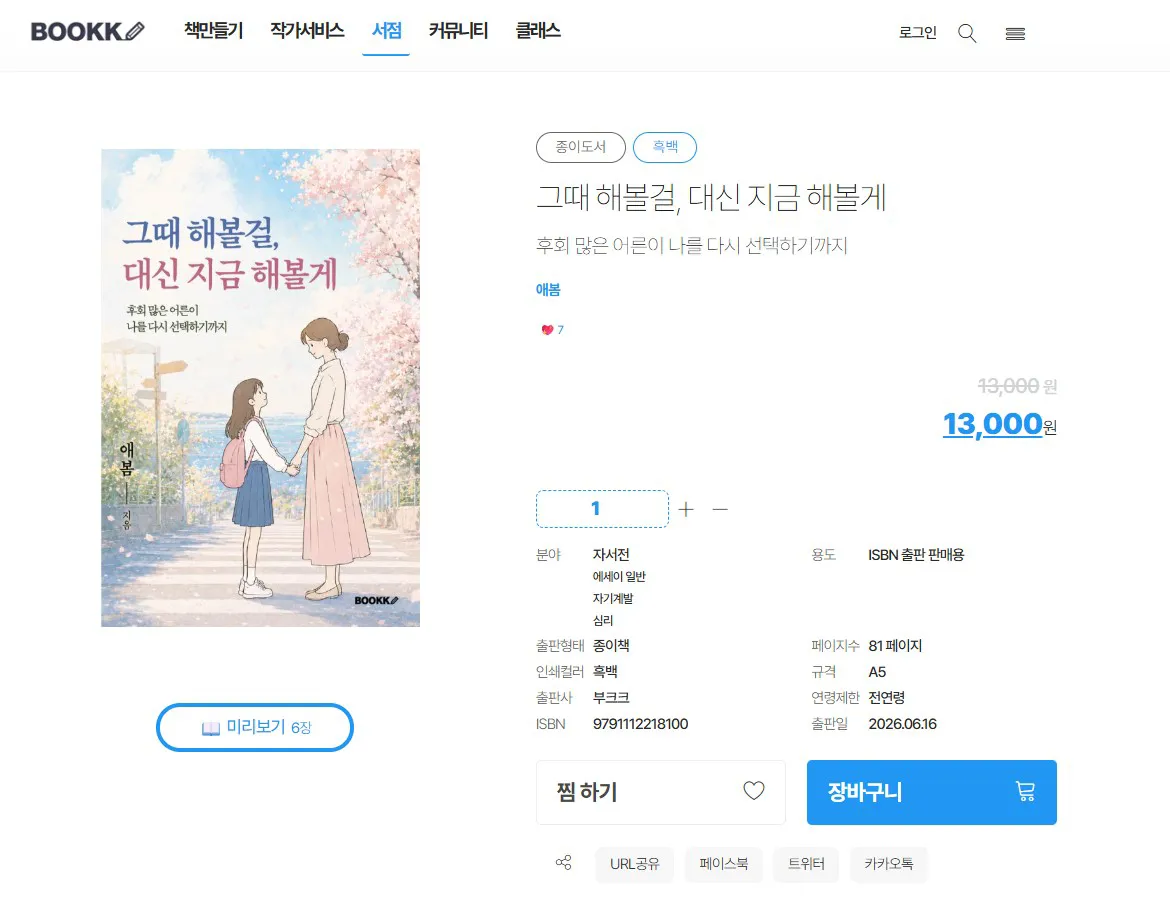
Task: Click the BOOKK logo
Action: [87, 31]
